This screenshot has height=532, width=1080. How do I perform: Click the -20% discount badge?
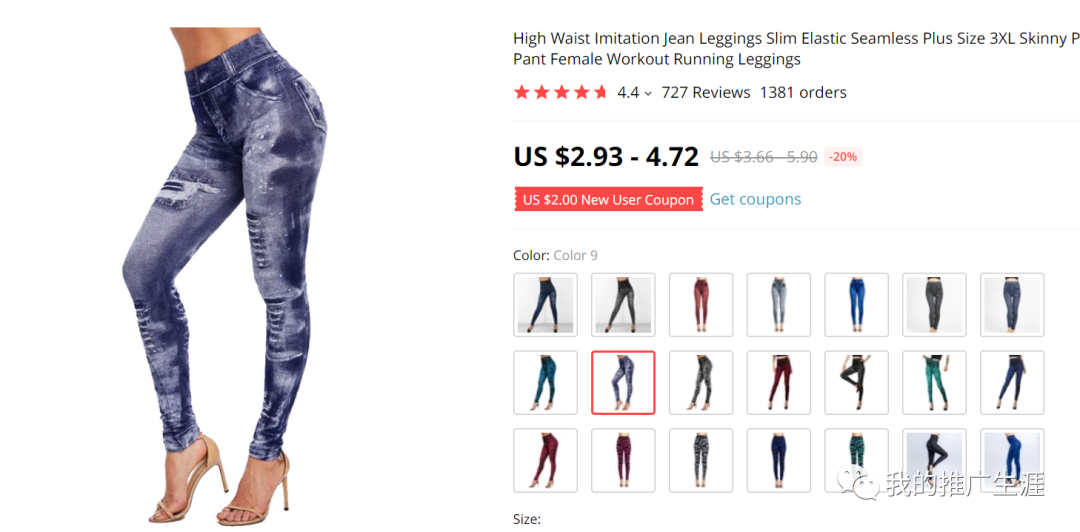(x=843, y=157)
